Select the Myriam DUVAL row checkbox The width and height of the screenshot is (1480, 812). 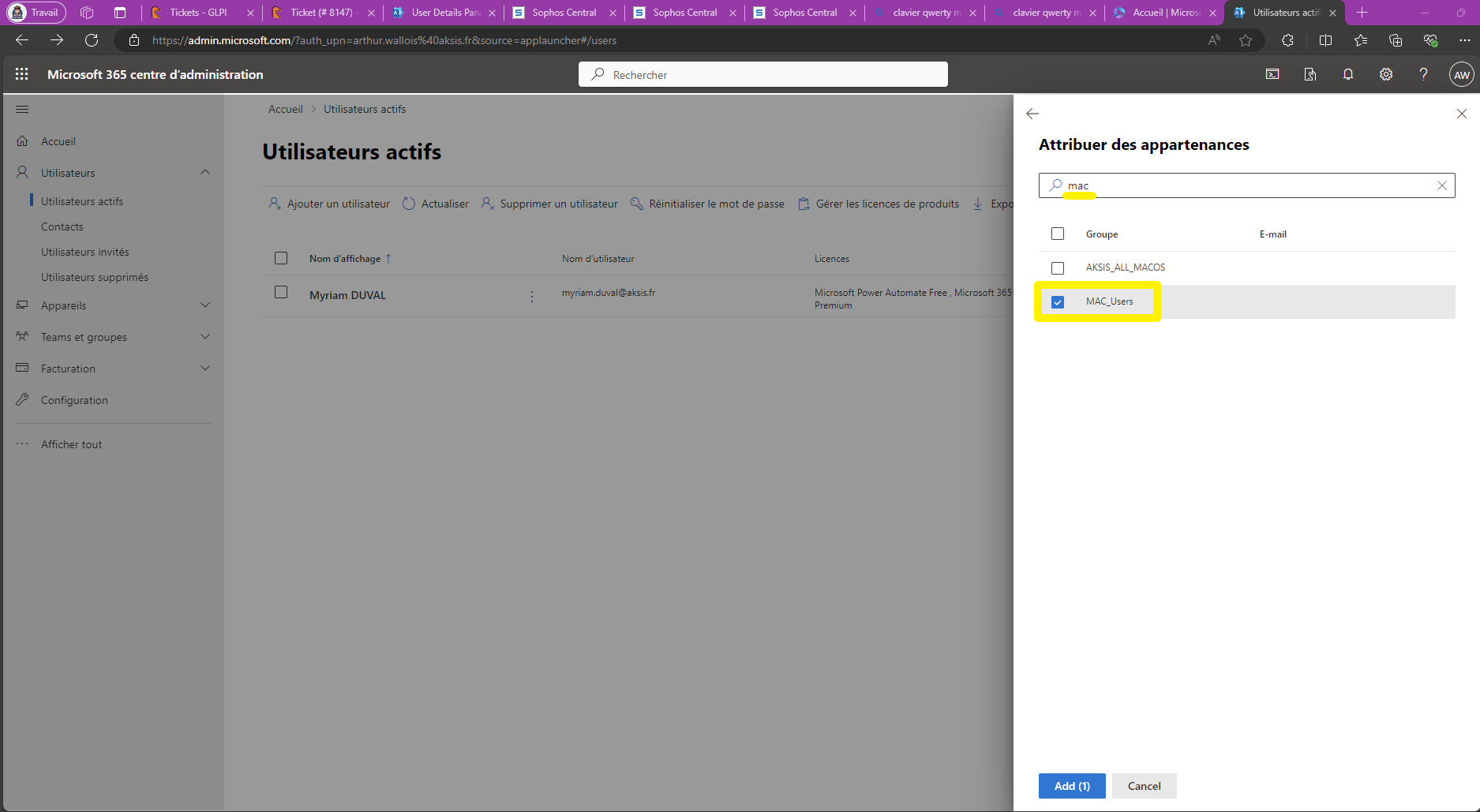coord(281,292)
